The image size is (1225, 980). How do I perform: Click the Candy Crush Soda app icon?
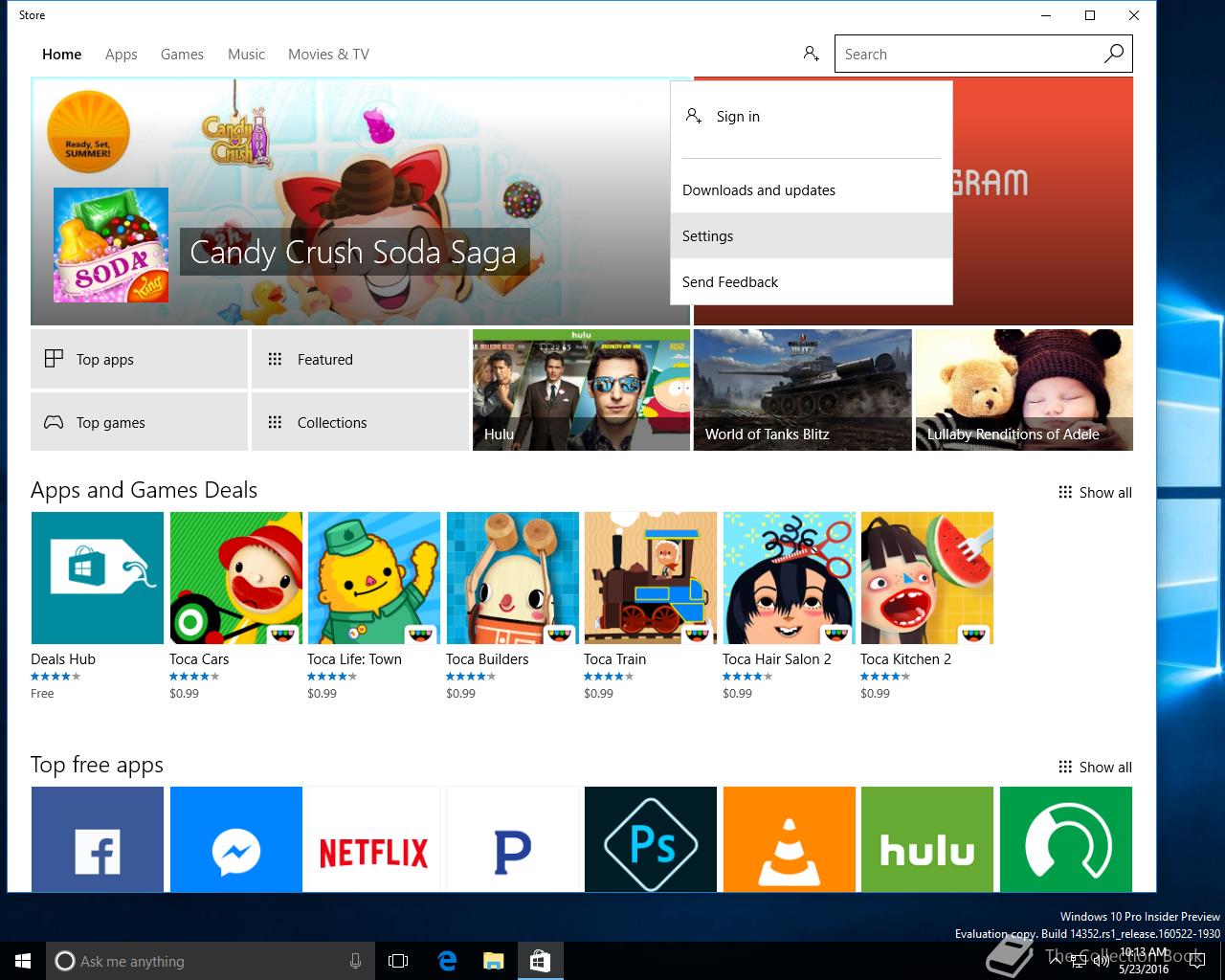tap(111, 245)
